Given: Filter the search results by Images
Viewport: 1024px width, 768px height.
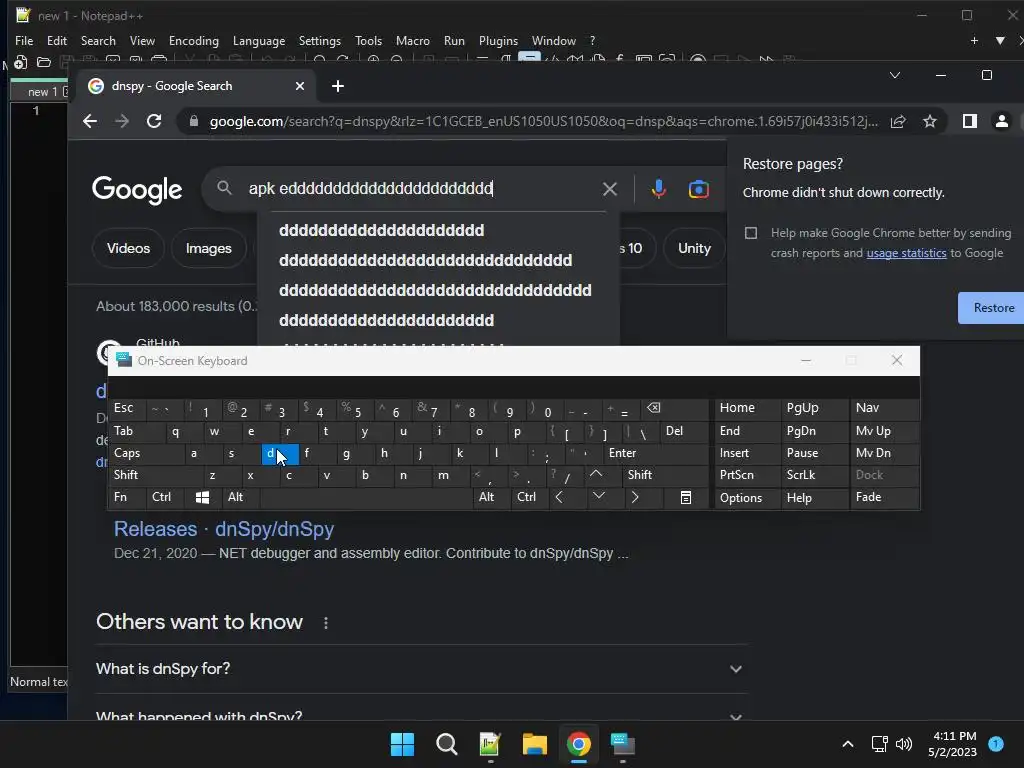Looking at the screenshot, I should coord(208,248).
